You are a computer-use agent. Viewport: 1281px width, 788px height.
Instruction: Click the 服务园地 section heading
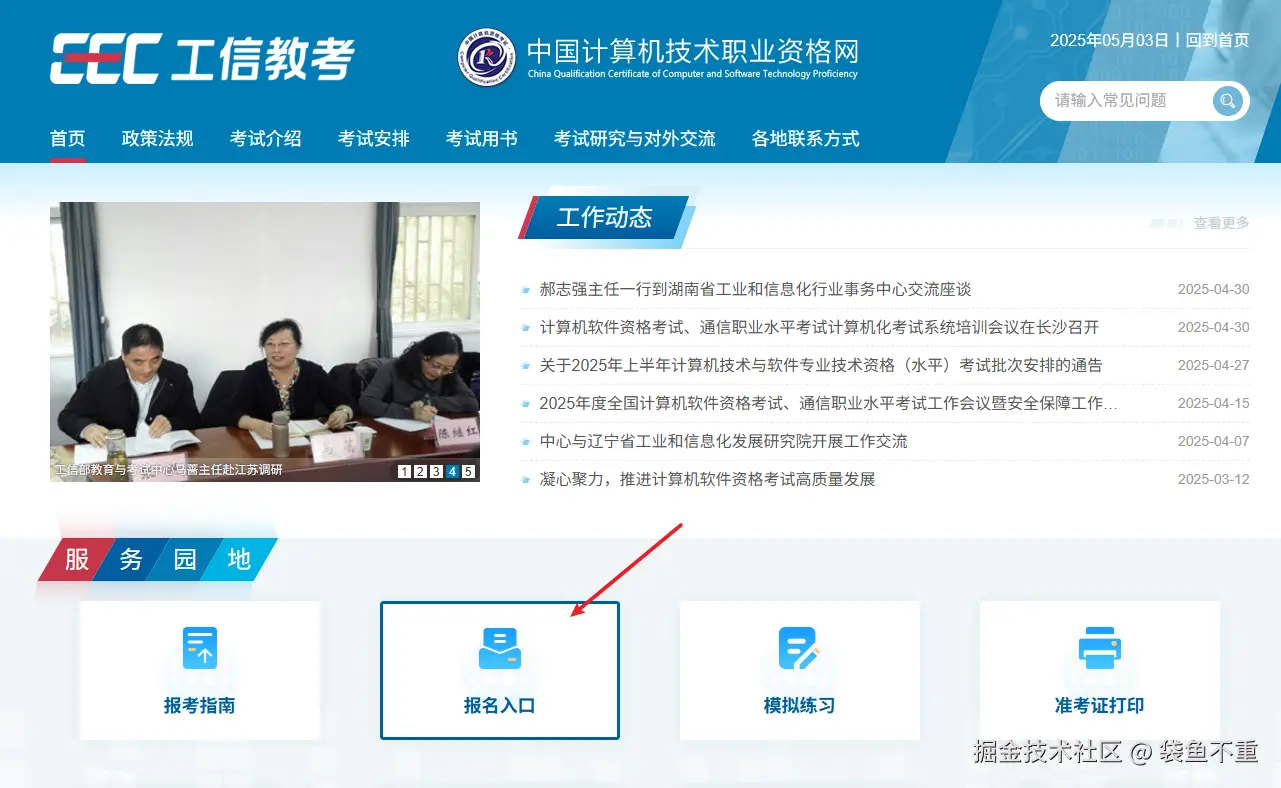(158, 559)
